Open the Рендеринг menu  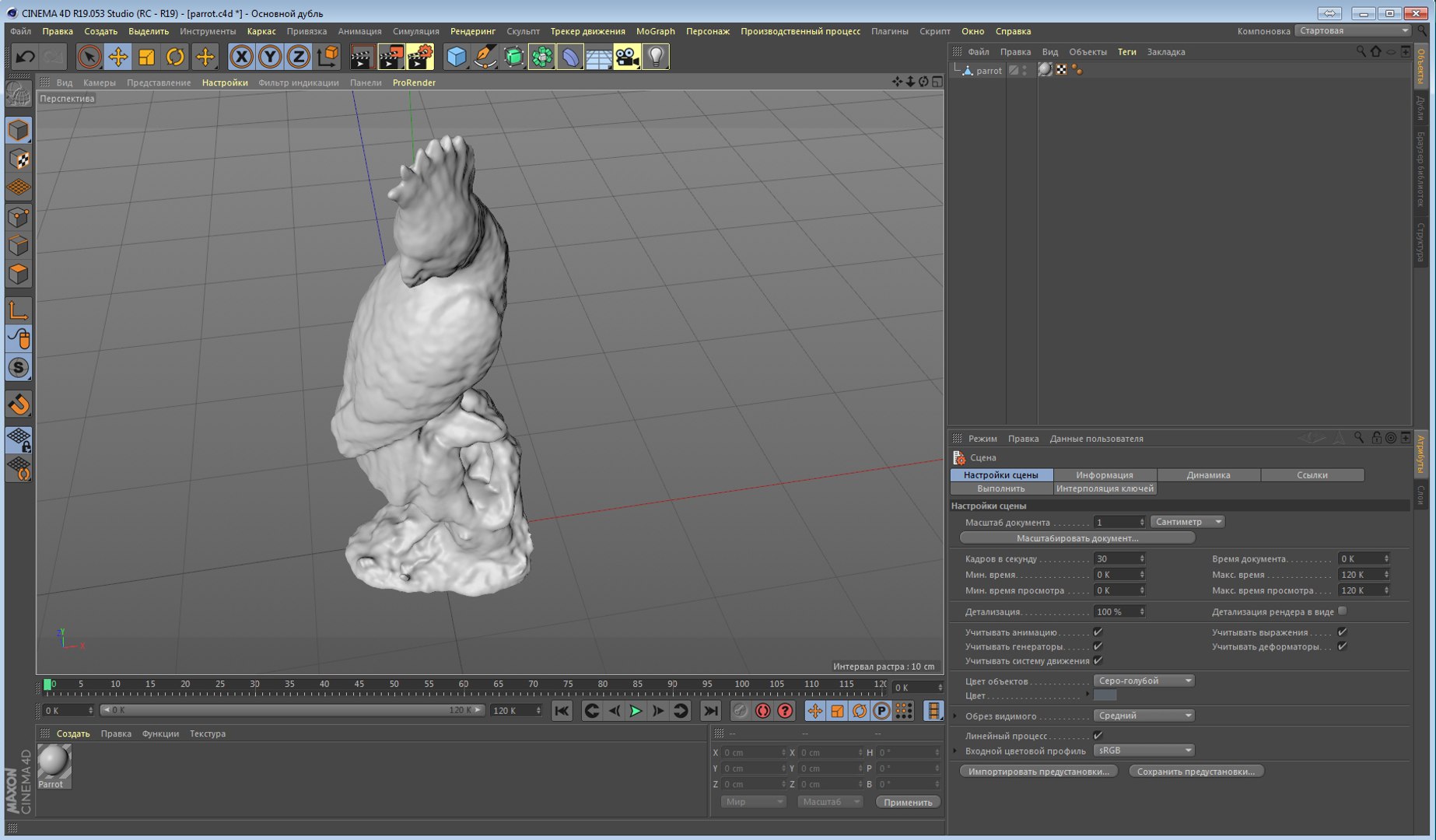(473, 31)
